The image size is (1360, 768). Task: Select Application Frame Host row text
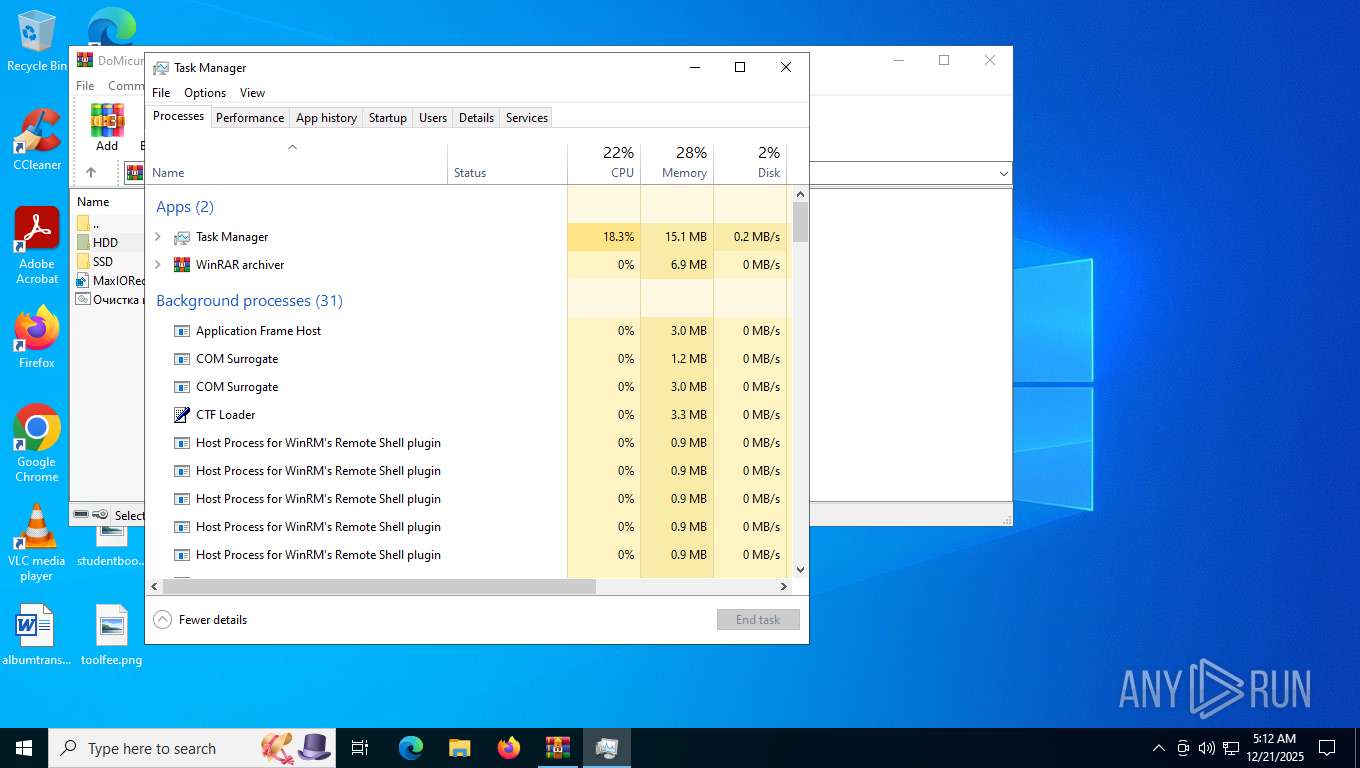click(x=258, y=331)
